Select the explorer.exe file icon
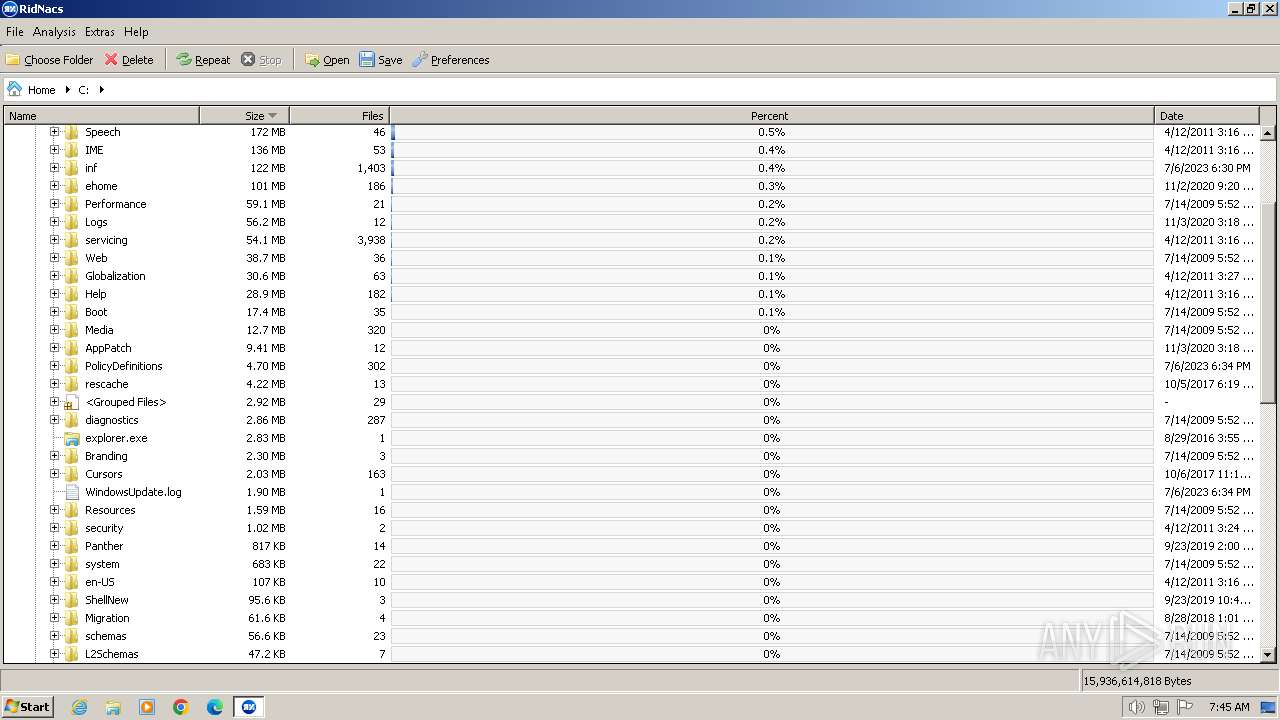1280x720 pixels. click(x=71, y=438)
